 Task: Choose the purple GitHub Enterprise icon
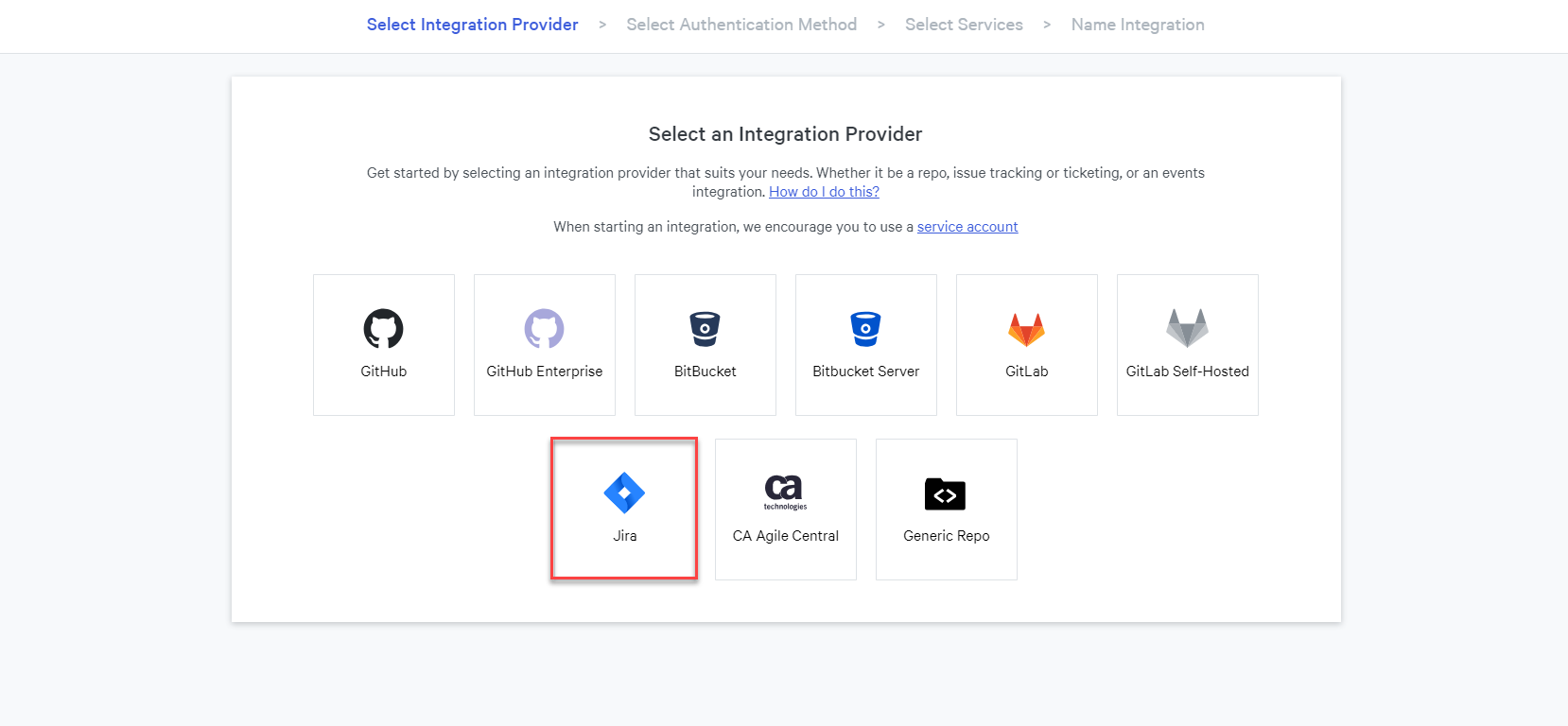click(x=545, y=329)
